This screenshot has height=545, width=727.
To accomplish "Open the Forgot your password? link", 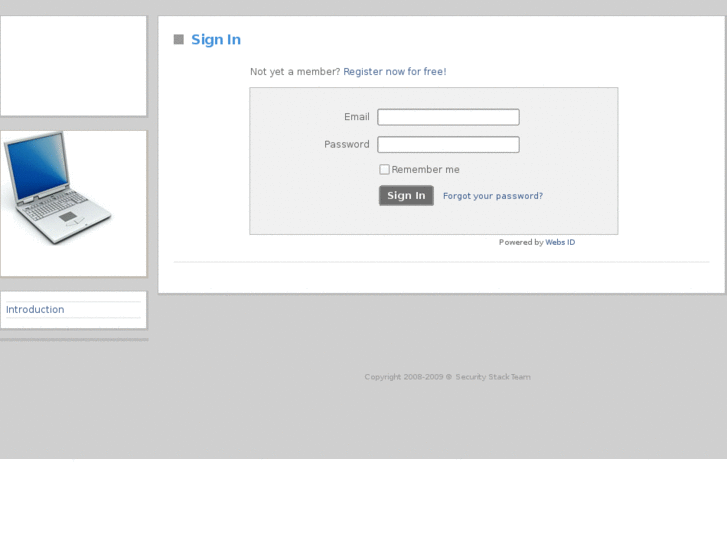I will coord(493,196).
